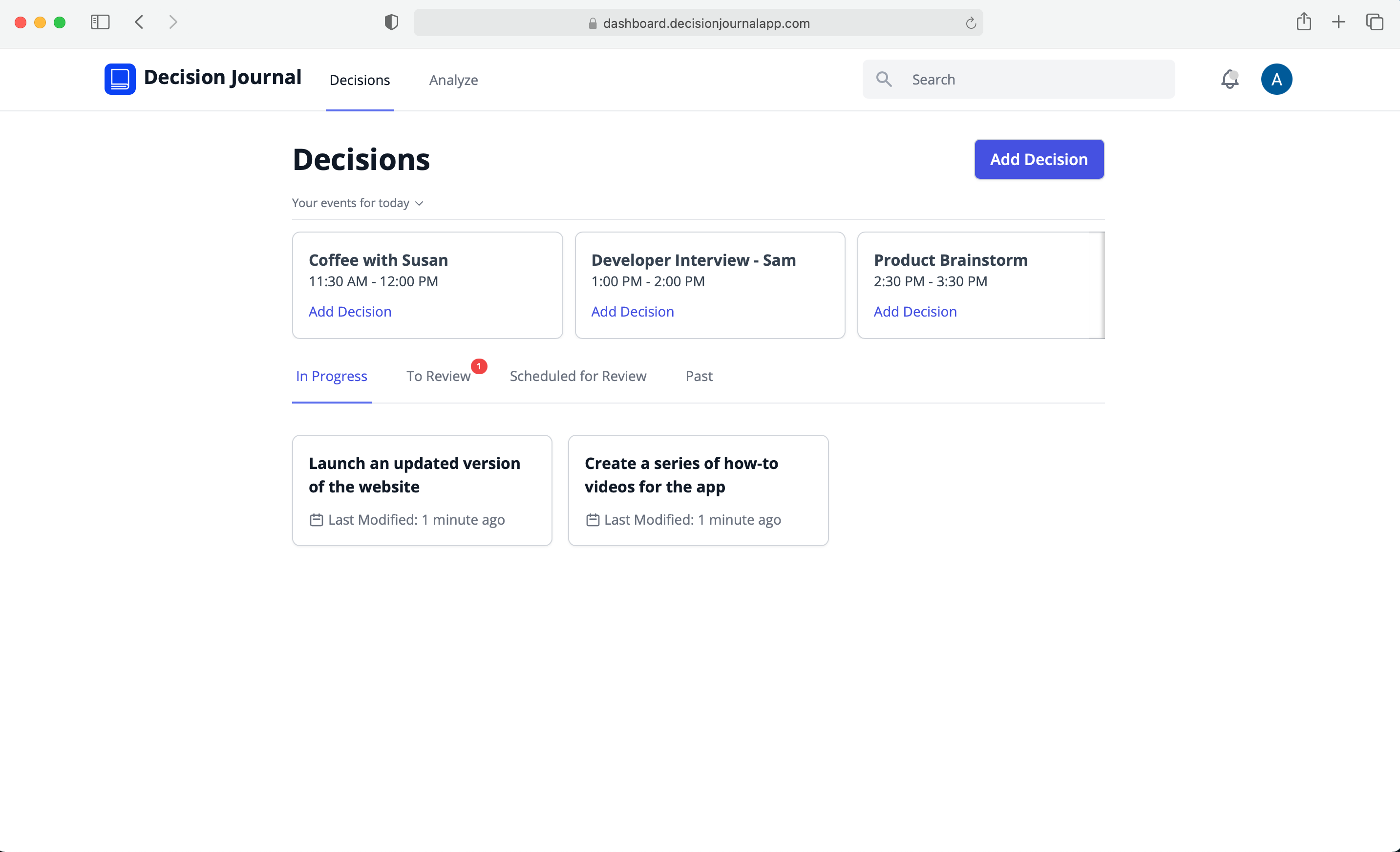
Task: Click the privacy shield icon in the toolbar
Action: point(390,22)
